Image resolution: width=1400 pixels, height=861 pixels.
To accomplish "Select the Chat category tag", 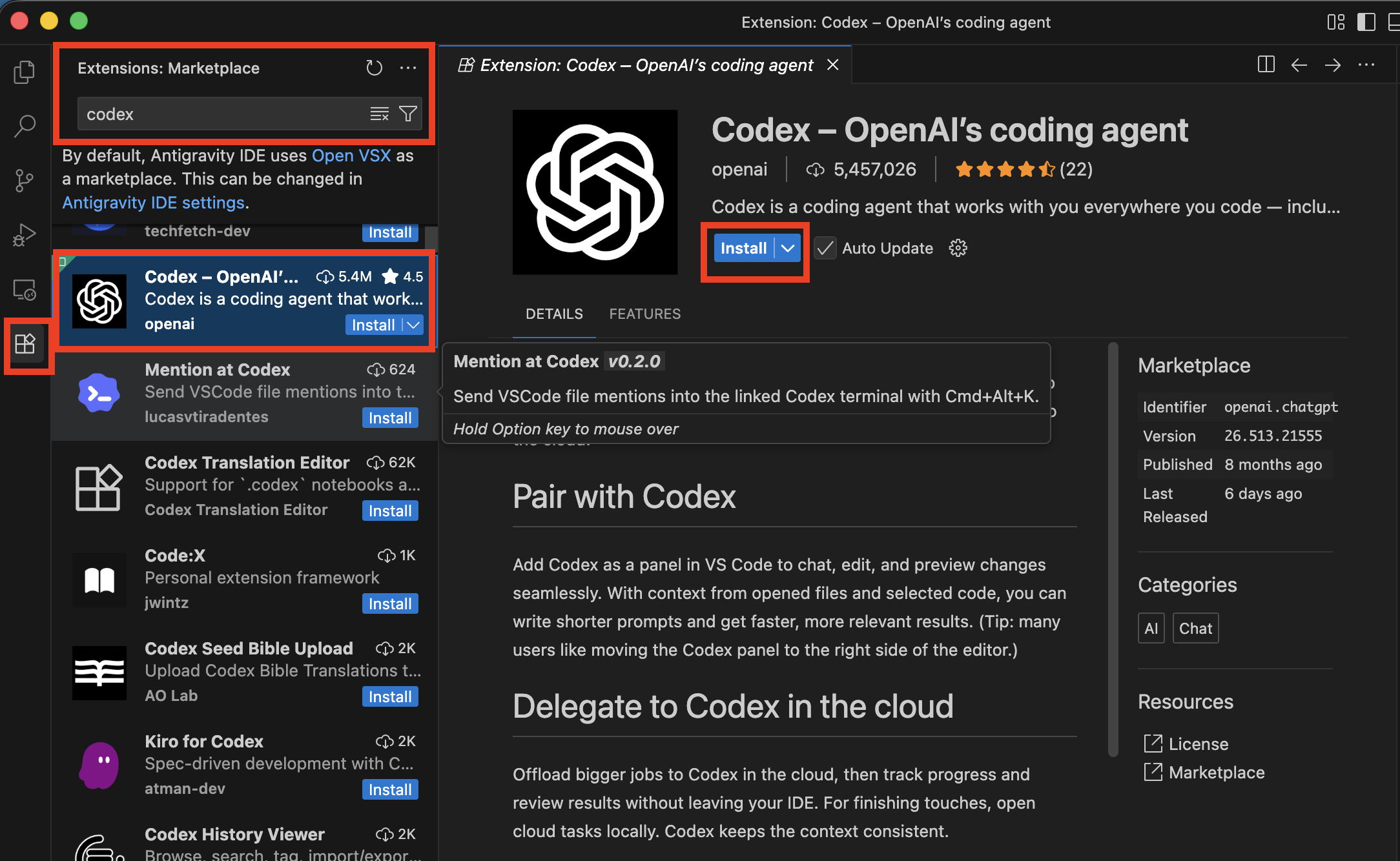I will (1196, 629).
